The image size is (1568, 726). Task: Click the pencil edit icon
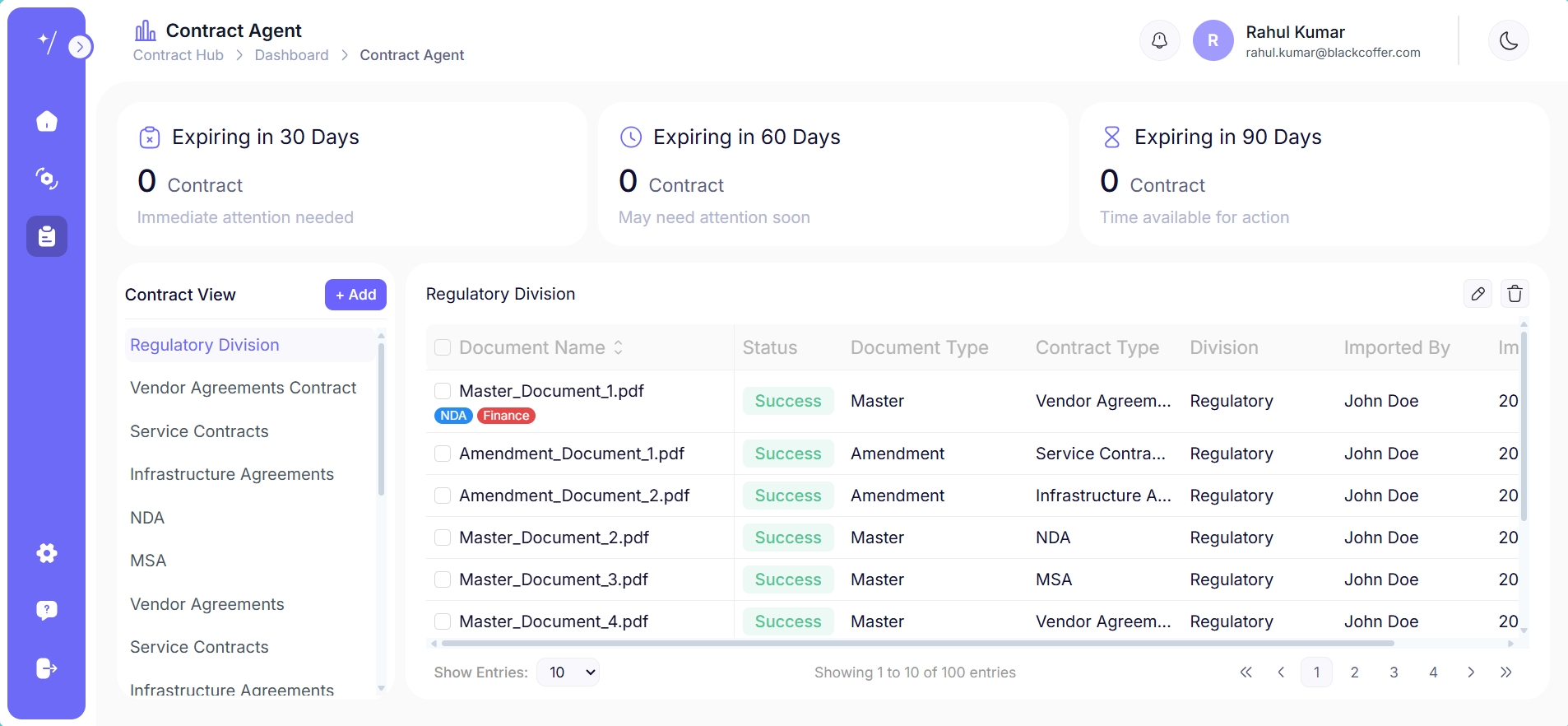coord(1478,294)
